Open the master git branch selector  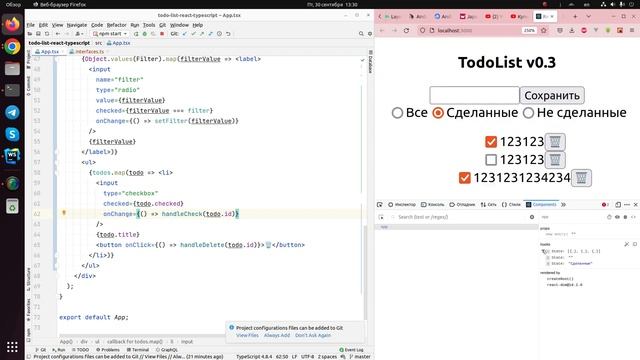coord(360,356)
